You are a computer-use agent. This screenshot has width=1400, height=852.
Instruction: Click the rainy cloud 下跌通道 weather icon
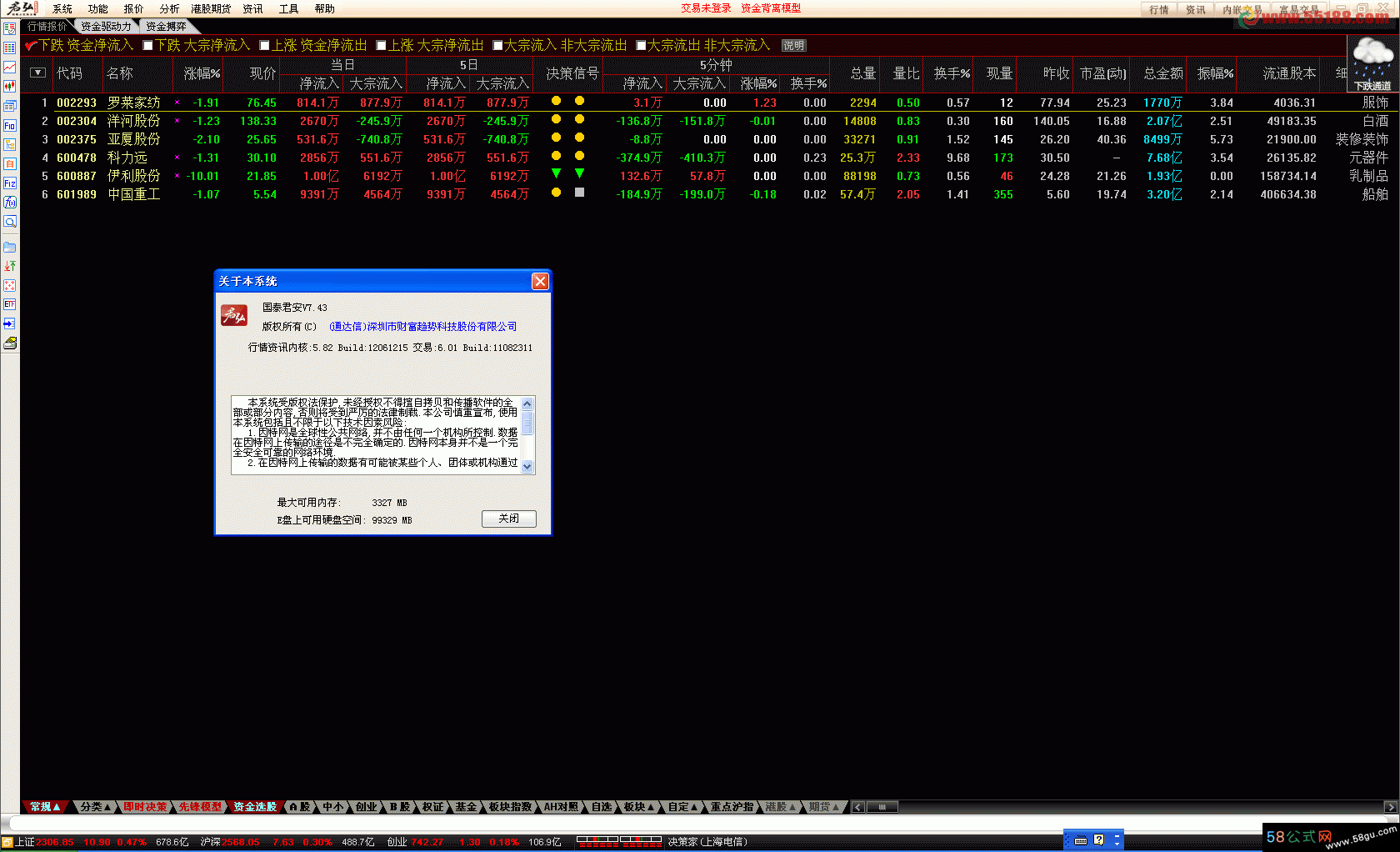coord(1372,64)
